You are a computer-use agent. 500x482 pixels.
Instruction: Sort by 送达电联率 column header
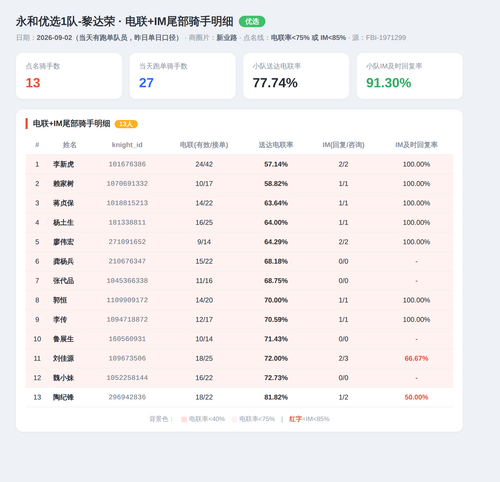tap(276, 145)
